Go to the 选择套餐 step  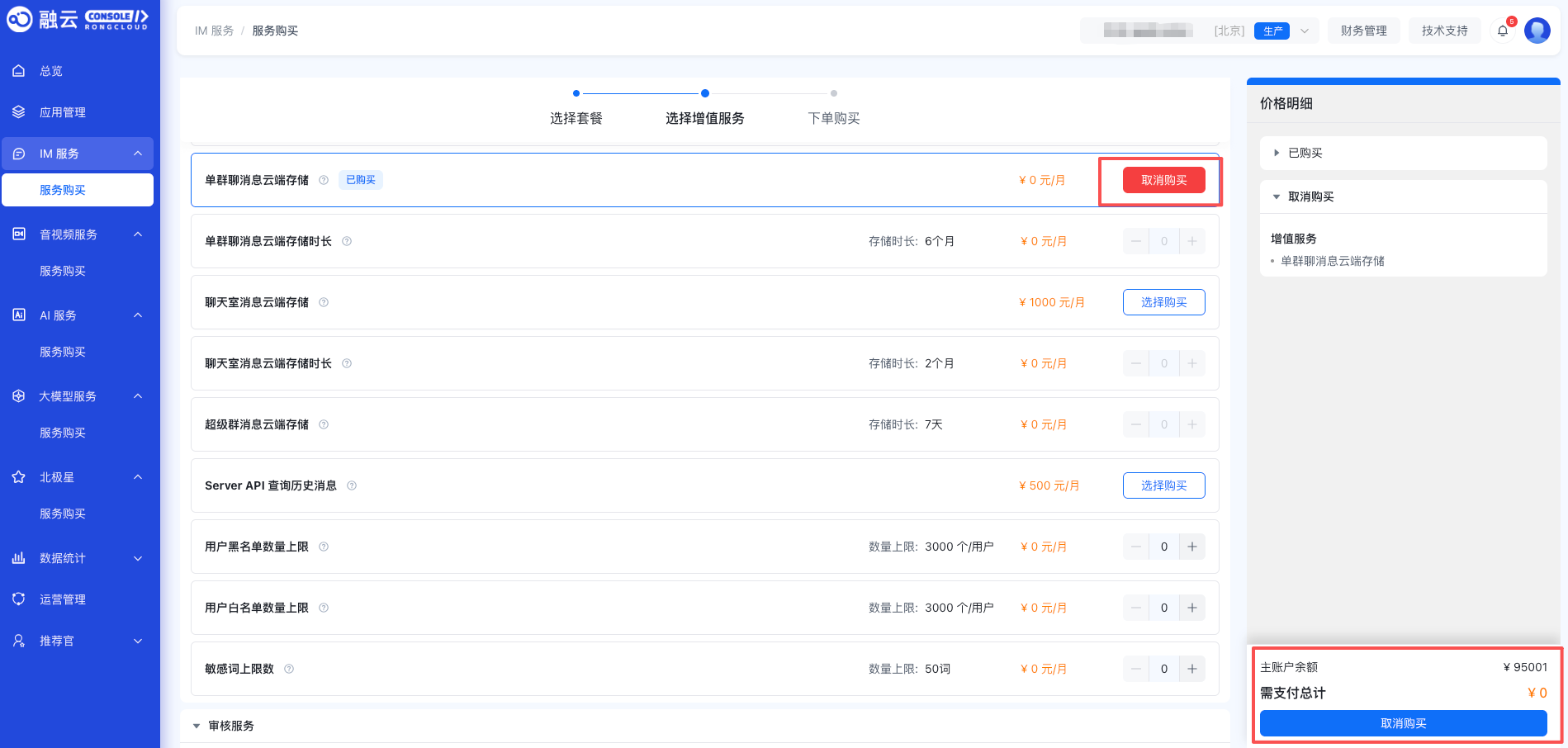576,118
